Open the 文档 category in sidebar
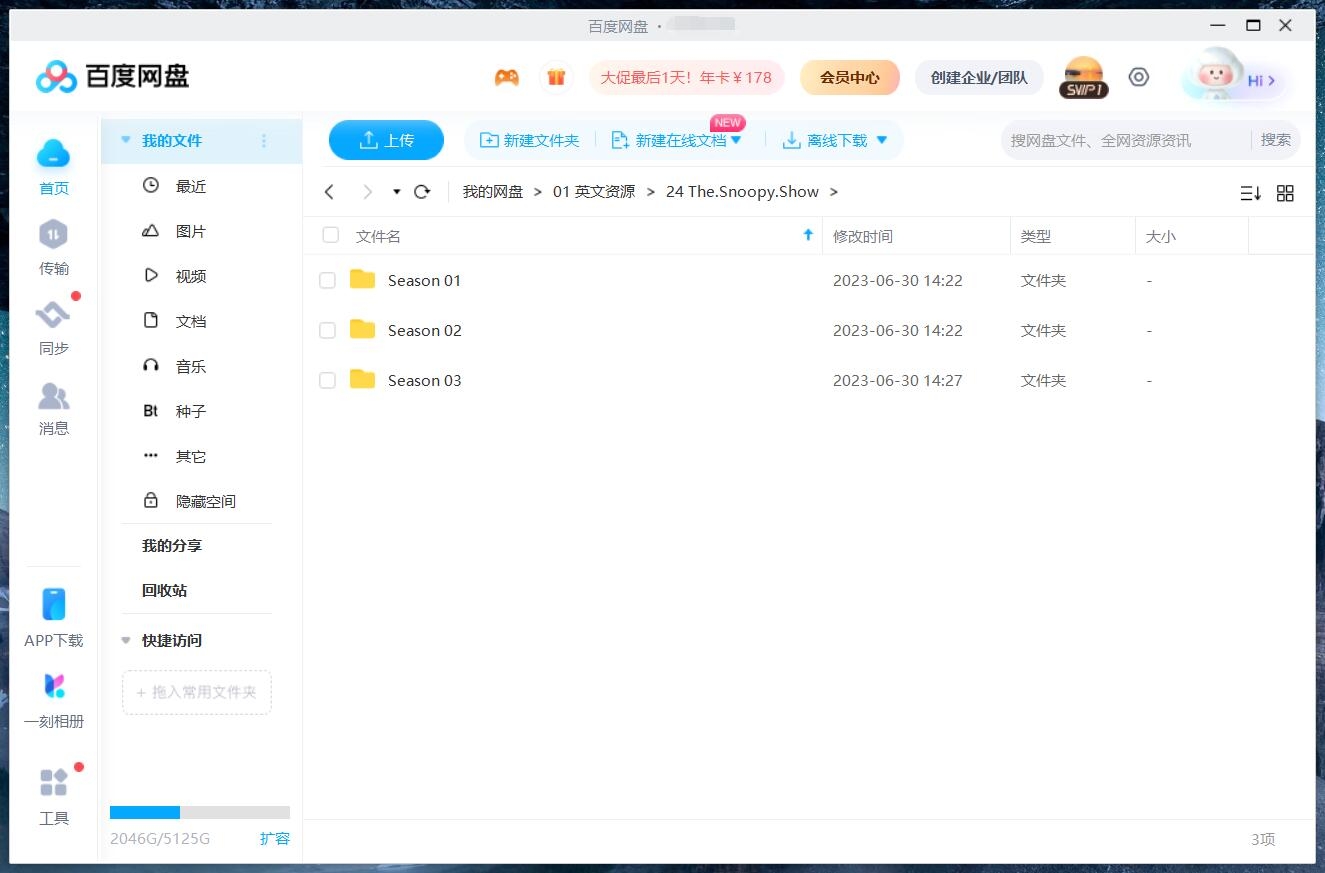 [190, 321]
